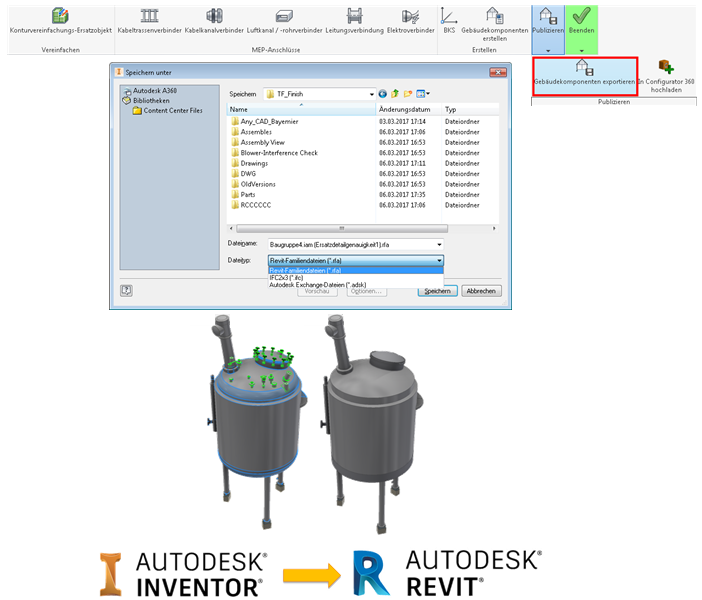Create a new folder icon in dialog
Screen dimensions: 702x600
pyautogui.click(x=407, y=94)
